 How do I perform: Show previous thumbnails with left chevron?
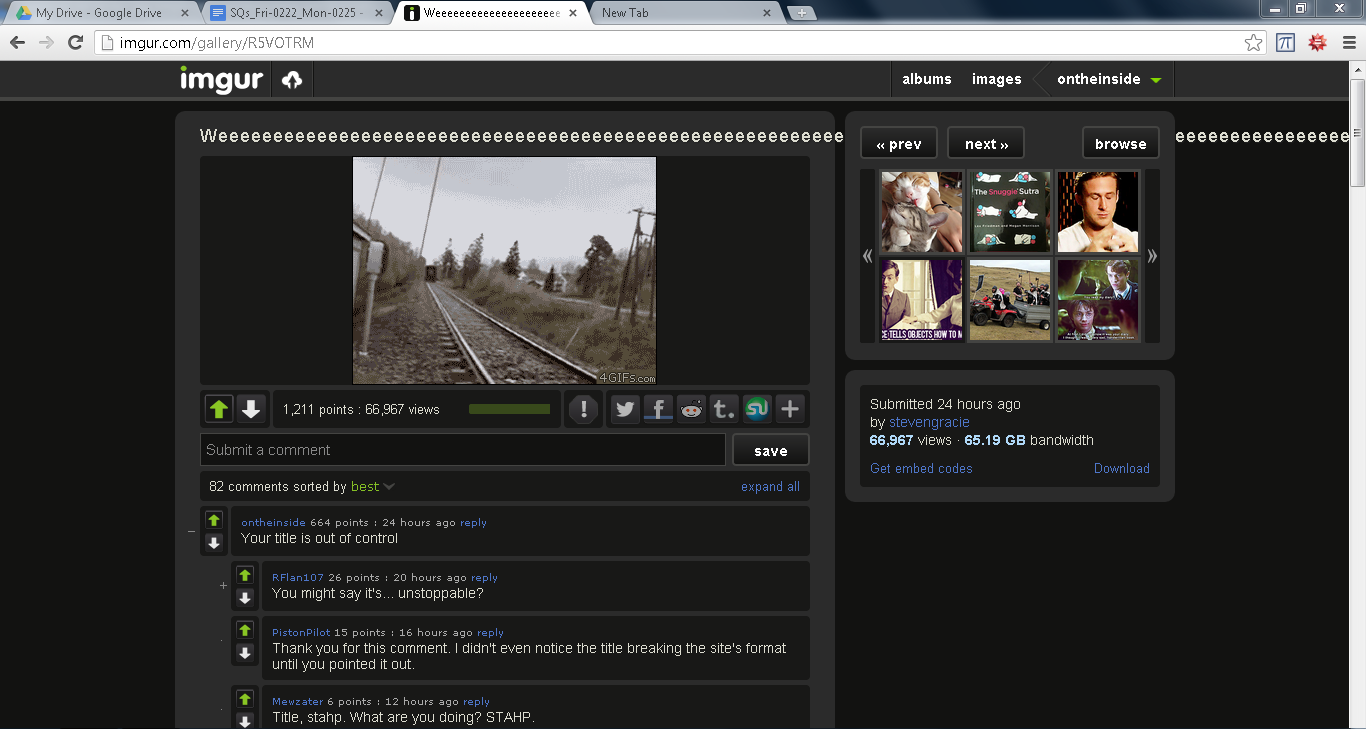coord(867,256)
